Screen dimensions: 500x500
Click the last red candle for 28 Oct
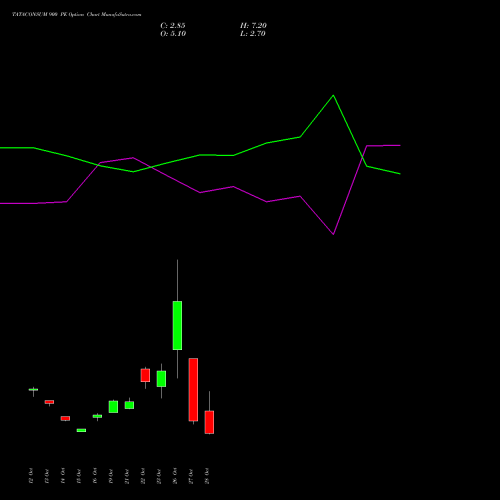tap(209, 422)
